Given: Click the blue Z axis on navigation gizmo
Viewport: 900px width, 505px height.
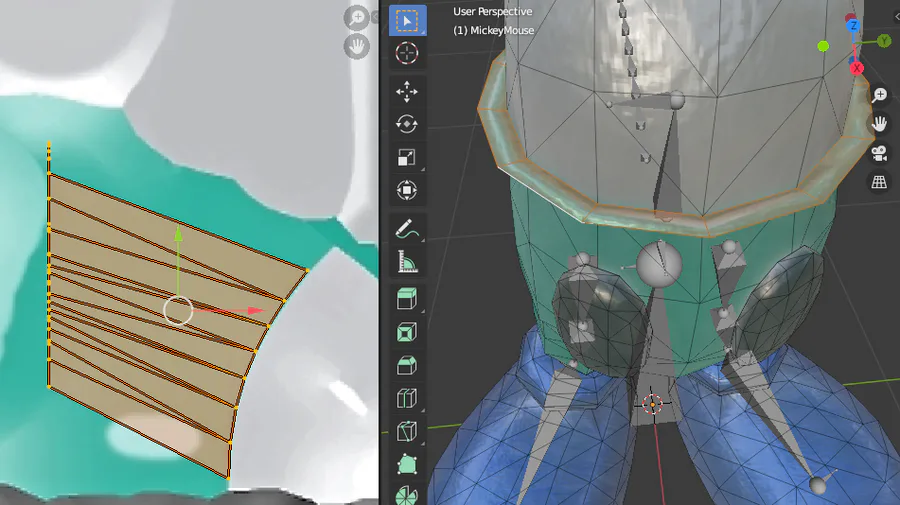Looking at the screenshot, I should pyautogui.click(x=854, y=26).
